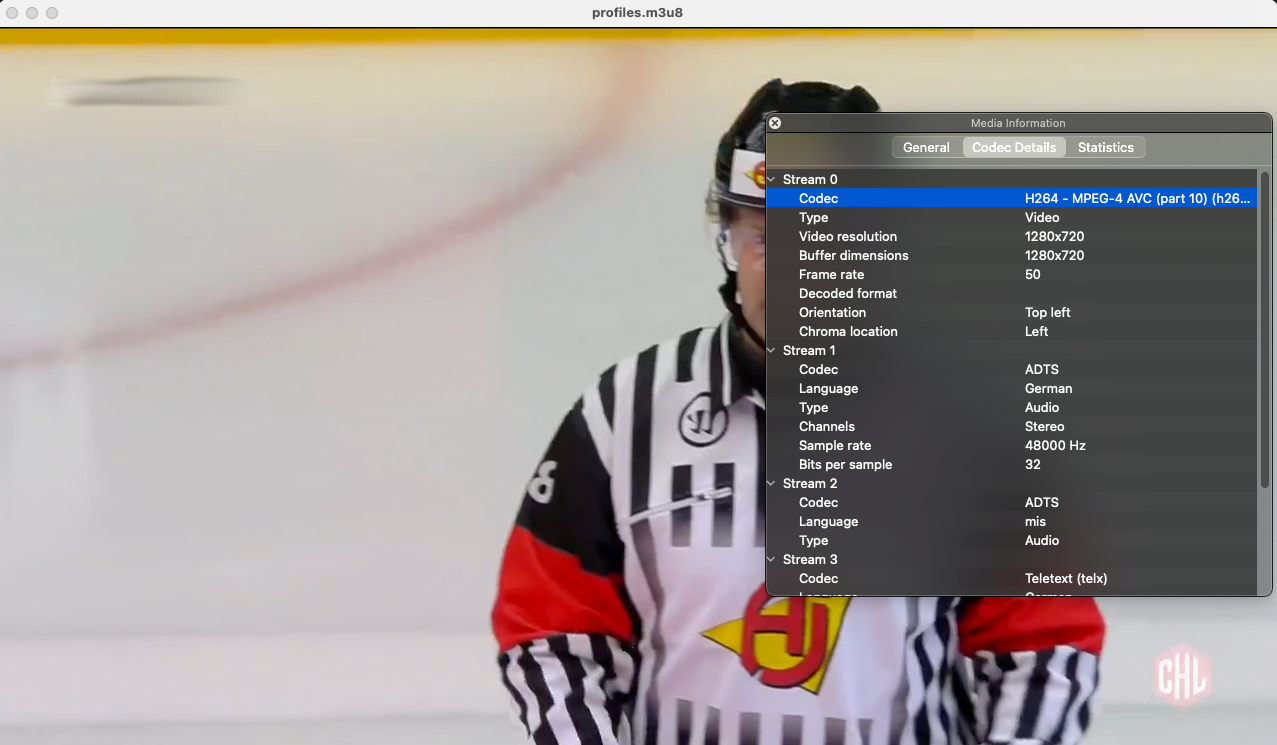The image size is (1277, 745).
Task: Select Stream 1 Language row showing German
Action: (1011, 388)
